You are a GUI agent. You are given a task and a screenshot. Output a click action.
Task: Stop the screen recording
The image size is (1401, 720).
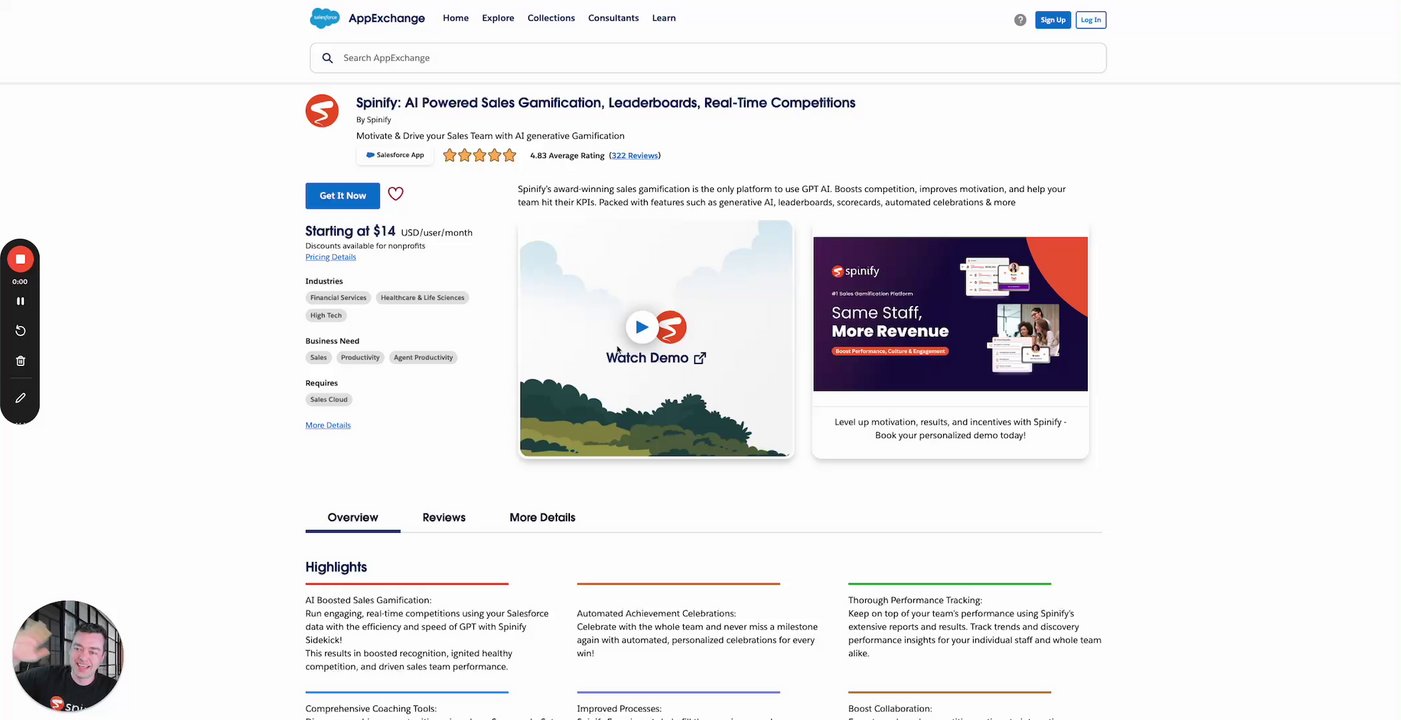click(x=20, y=259)
